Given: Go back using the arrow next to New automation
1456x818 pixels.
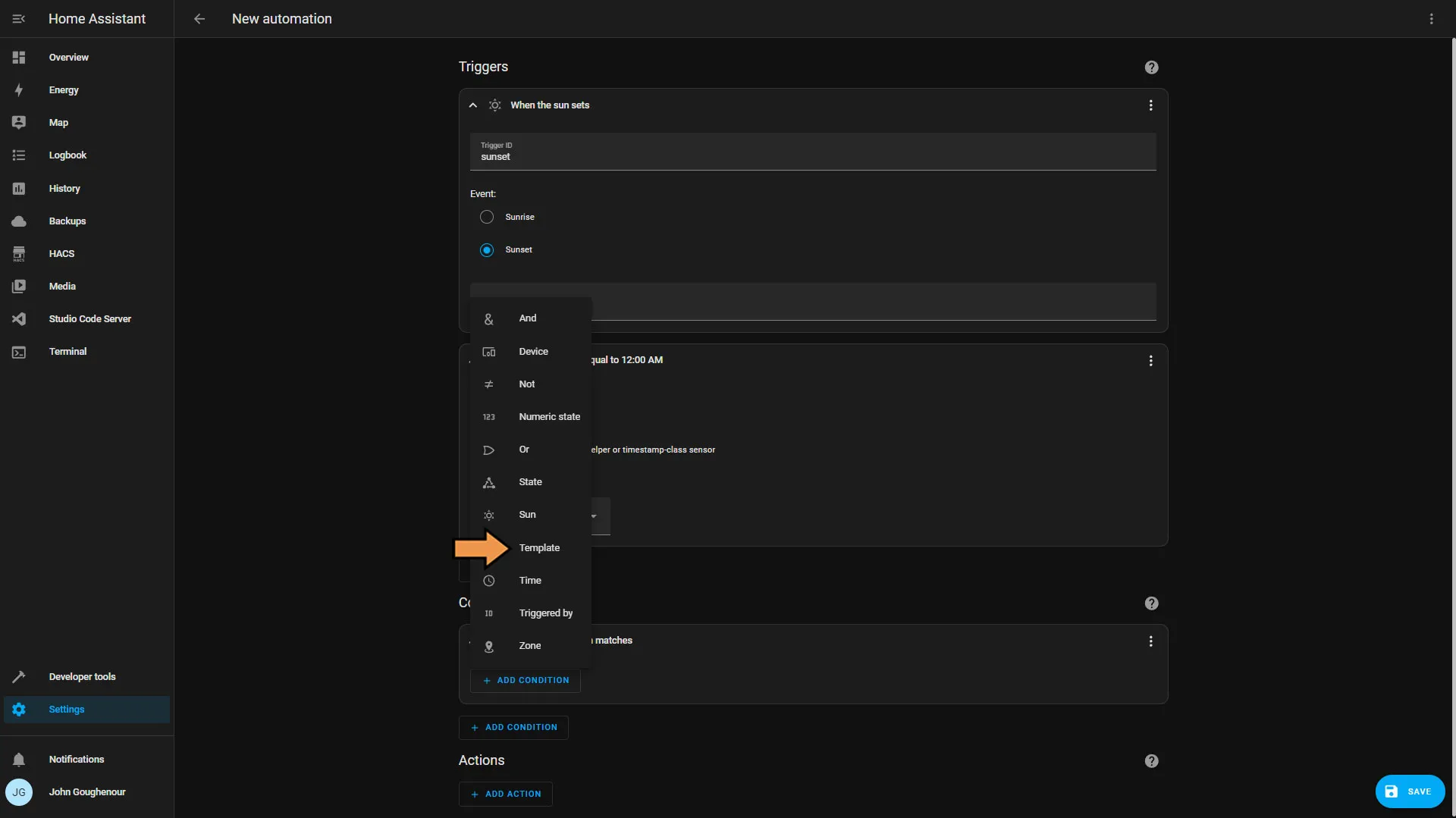Looking at the screenshot, I should click(199, 19).
